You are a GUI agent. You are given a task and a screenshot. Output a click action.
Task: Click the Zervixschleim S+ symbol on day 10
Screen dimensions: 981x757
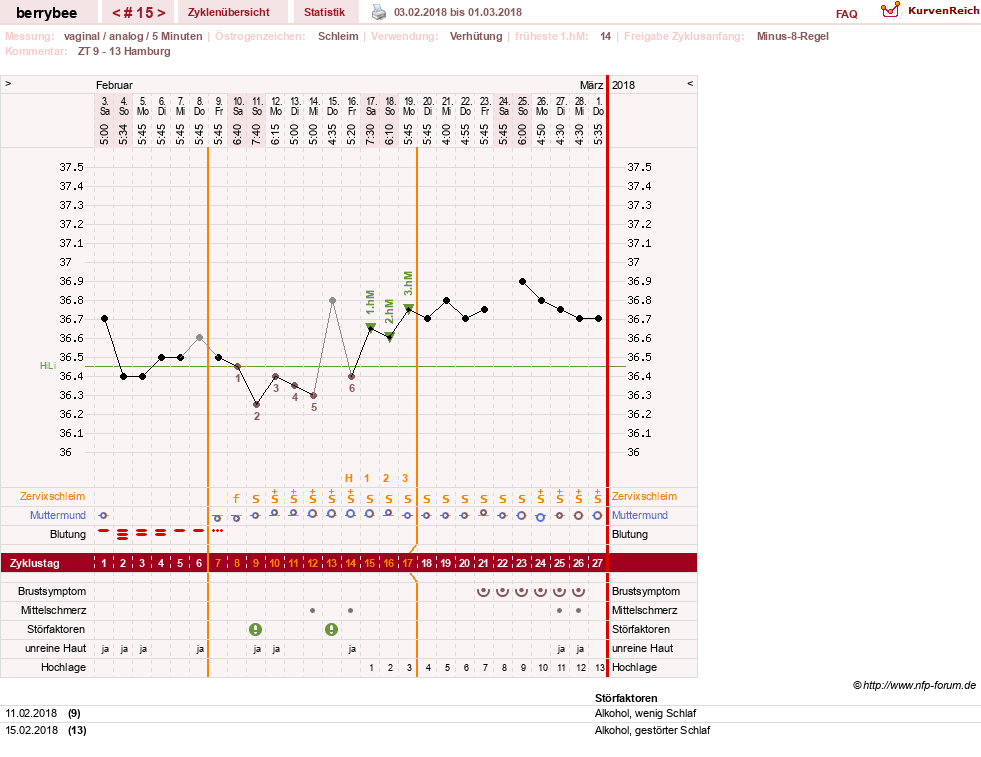coord(275,496)
